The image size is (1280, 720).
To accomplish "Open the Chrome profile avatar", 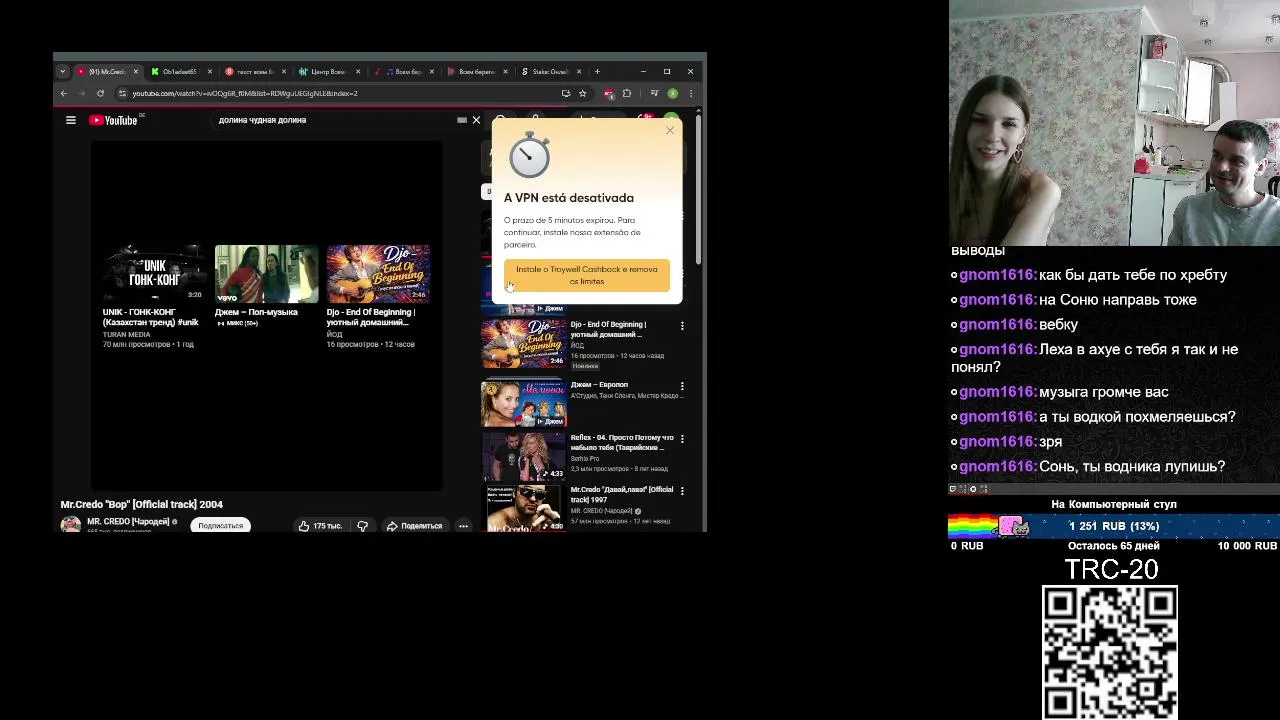I will coord(672,93).
